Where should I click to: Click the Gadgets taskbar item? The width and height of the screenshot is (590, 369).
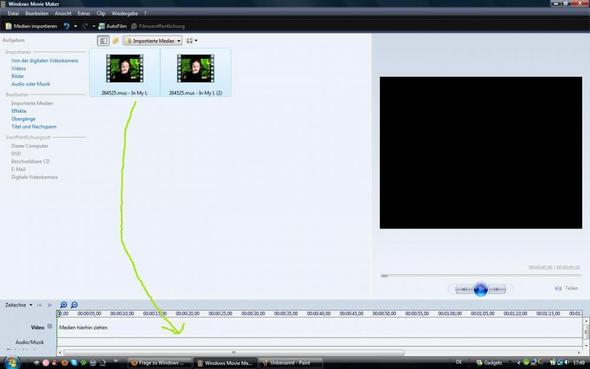click(489, 363)
